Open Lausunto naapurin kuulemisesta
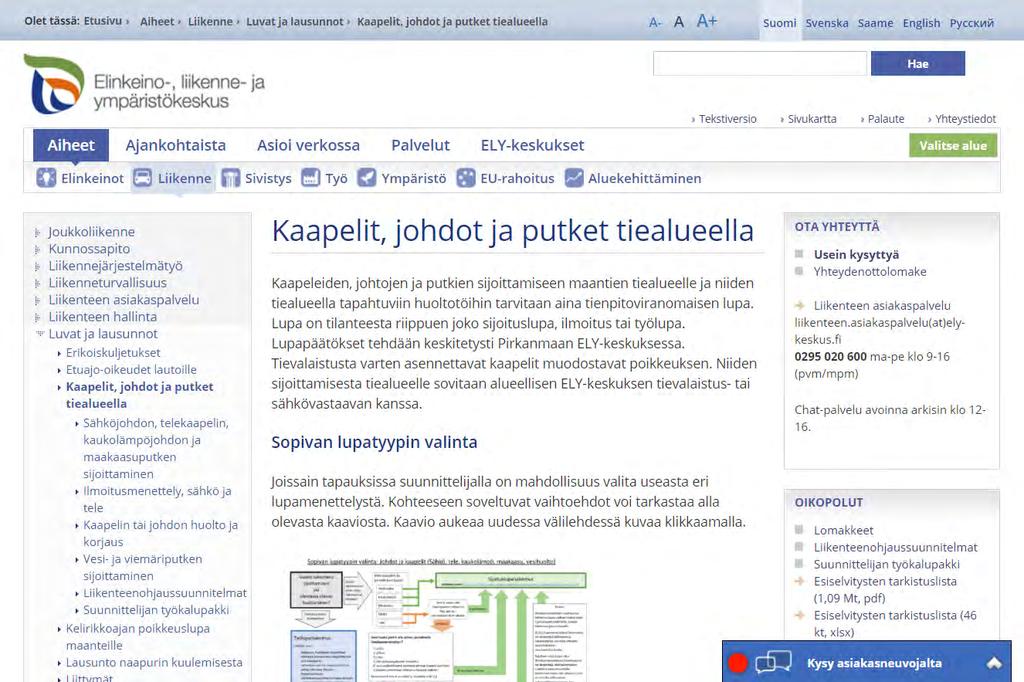Viewport: 1024px width, 682px height. coord(154,662)
